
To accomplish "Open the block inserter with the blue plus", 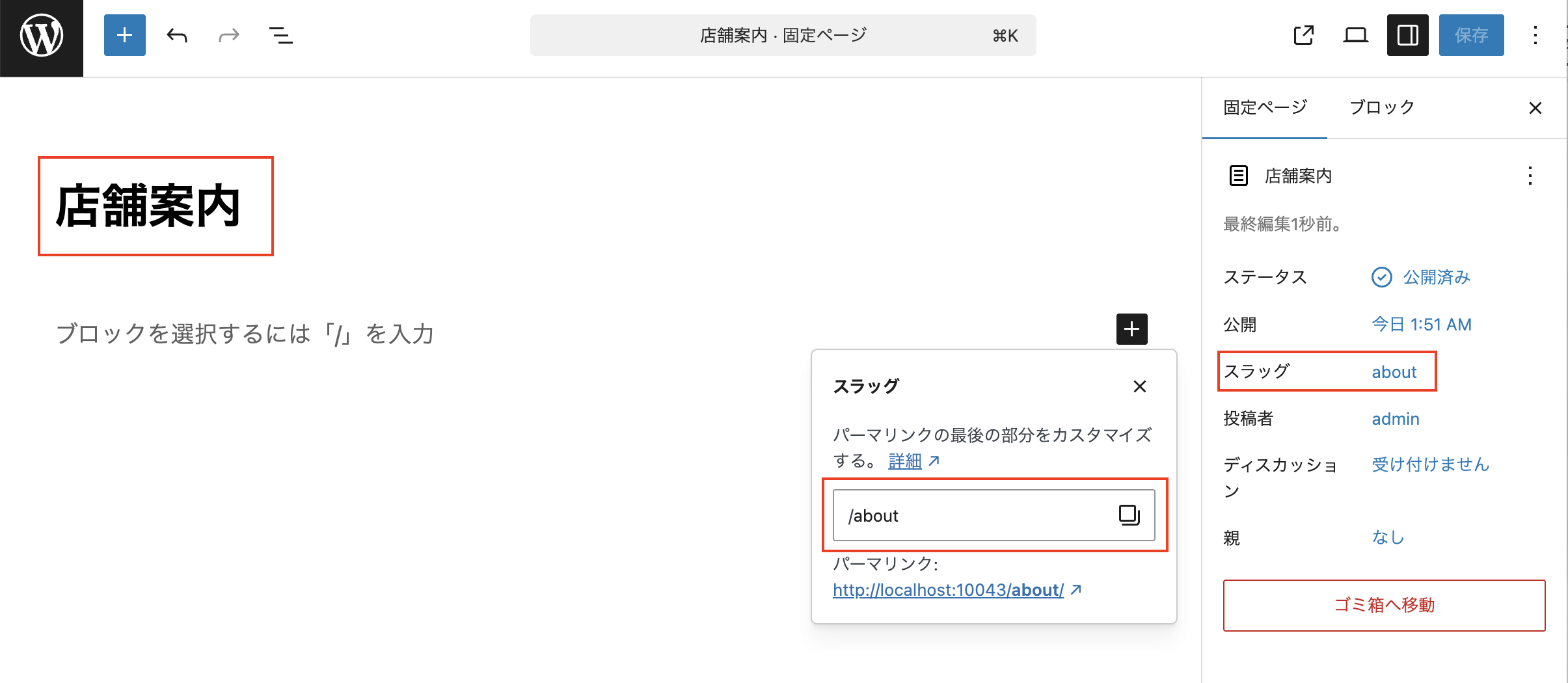I will pyautogui.click(x=124, y=35).
